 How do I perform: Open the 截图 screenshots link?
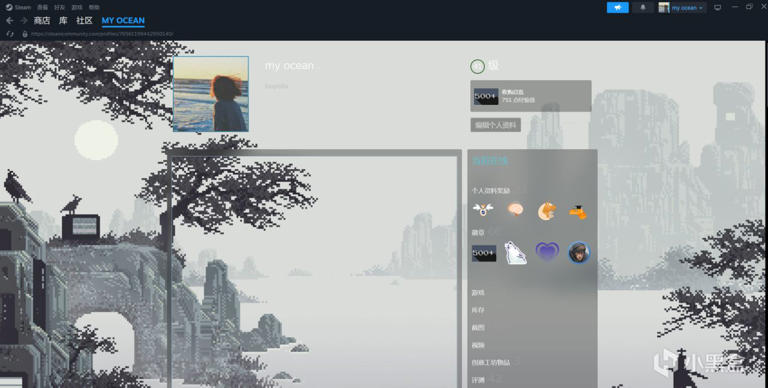click(478, 328)
